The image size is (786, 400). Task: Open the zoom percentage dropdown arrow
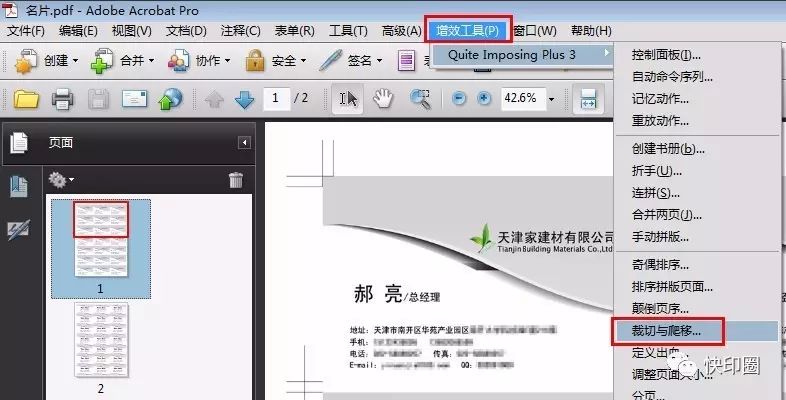coord(551,99)
